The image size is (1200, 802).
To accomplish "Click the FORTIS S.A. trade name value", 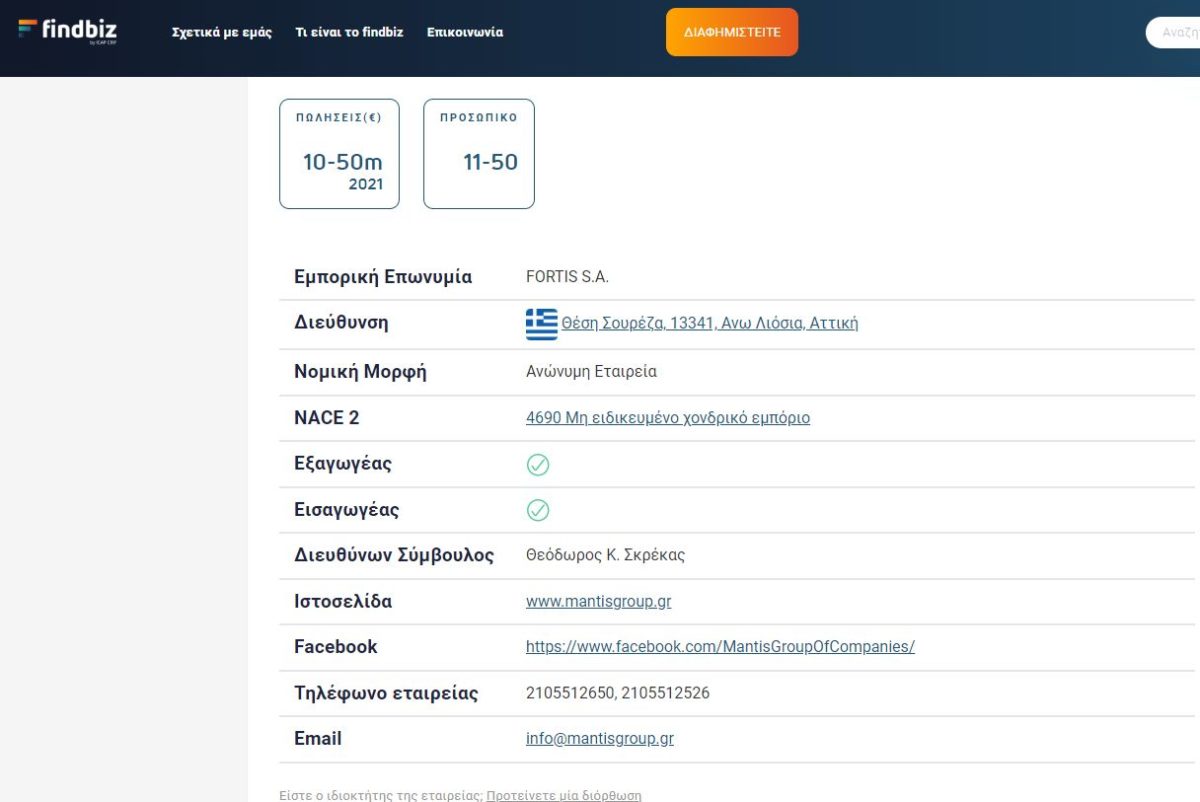I will (567, 277).
